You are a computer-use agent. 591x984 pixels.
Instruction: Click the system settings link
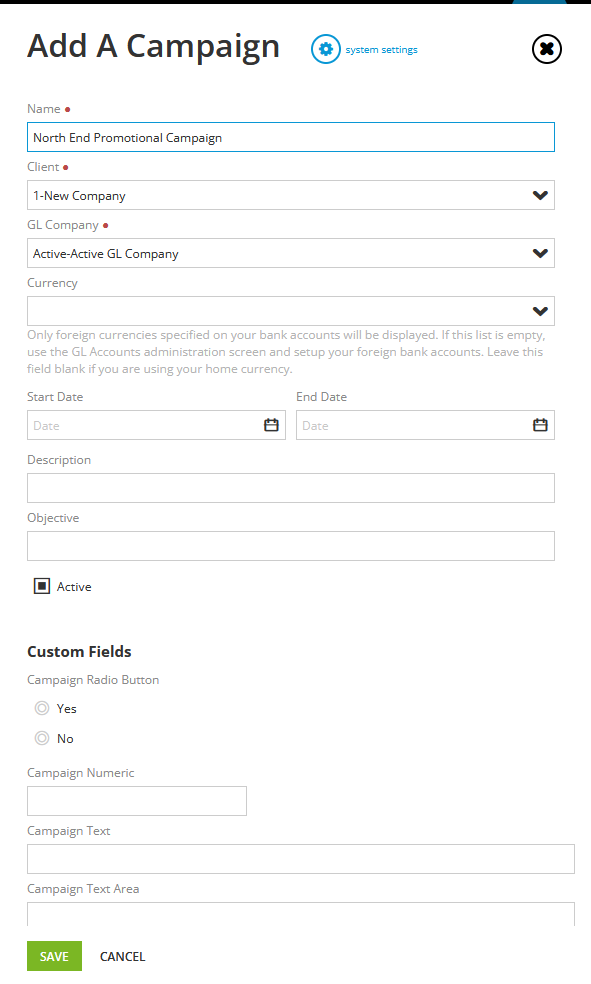[x=381, y=50]
